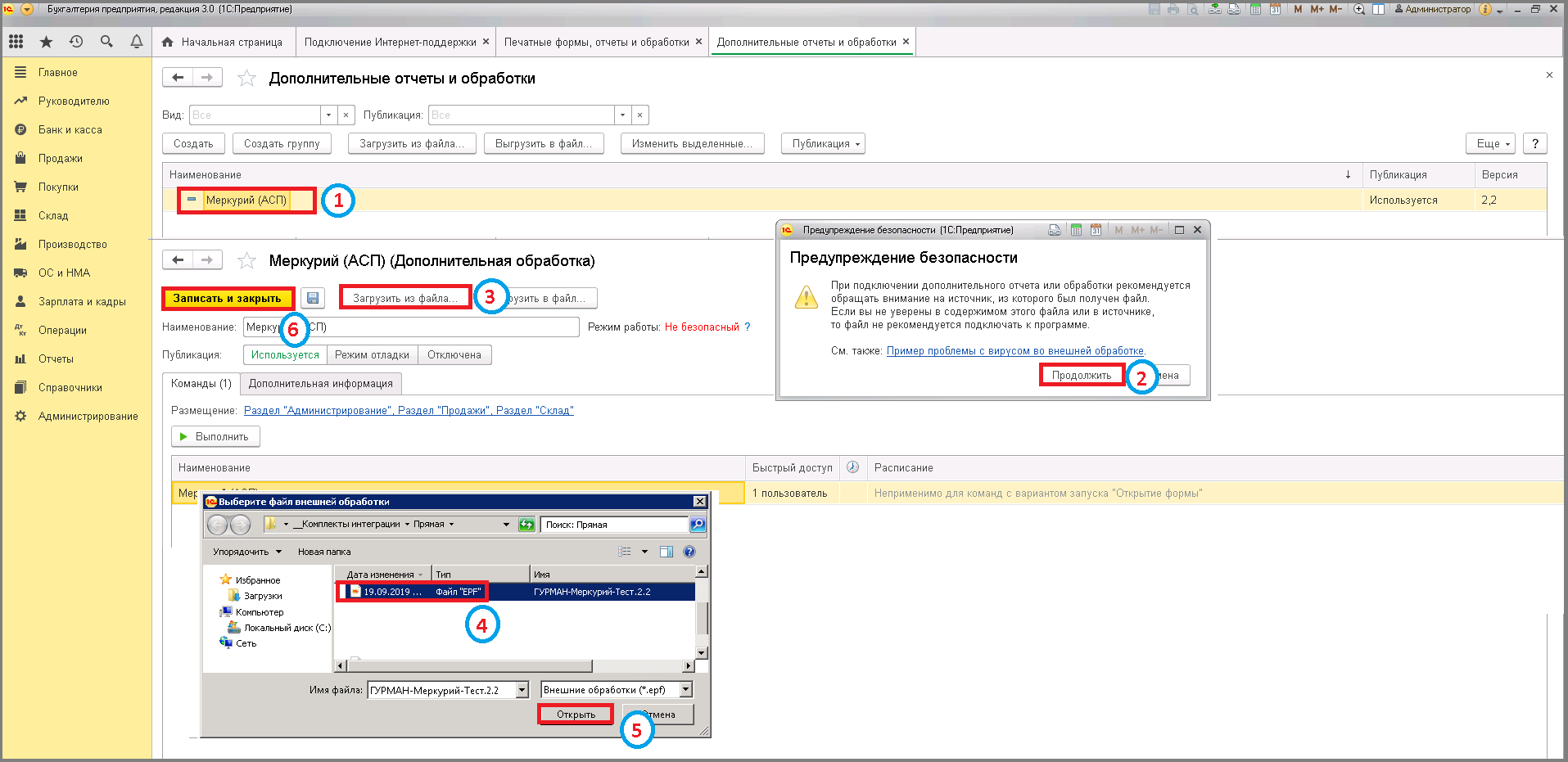Set publication to Отключена
The height and width of the screenshot is (762, 1568).
point(454,354)
